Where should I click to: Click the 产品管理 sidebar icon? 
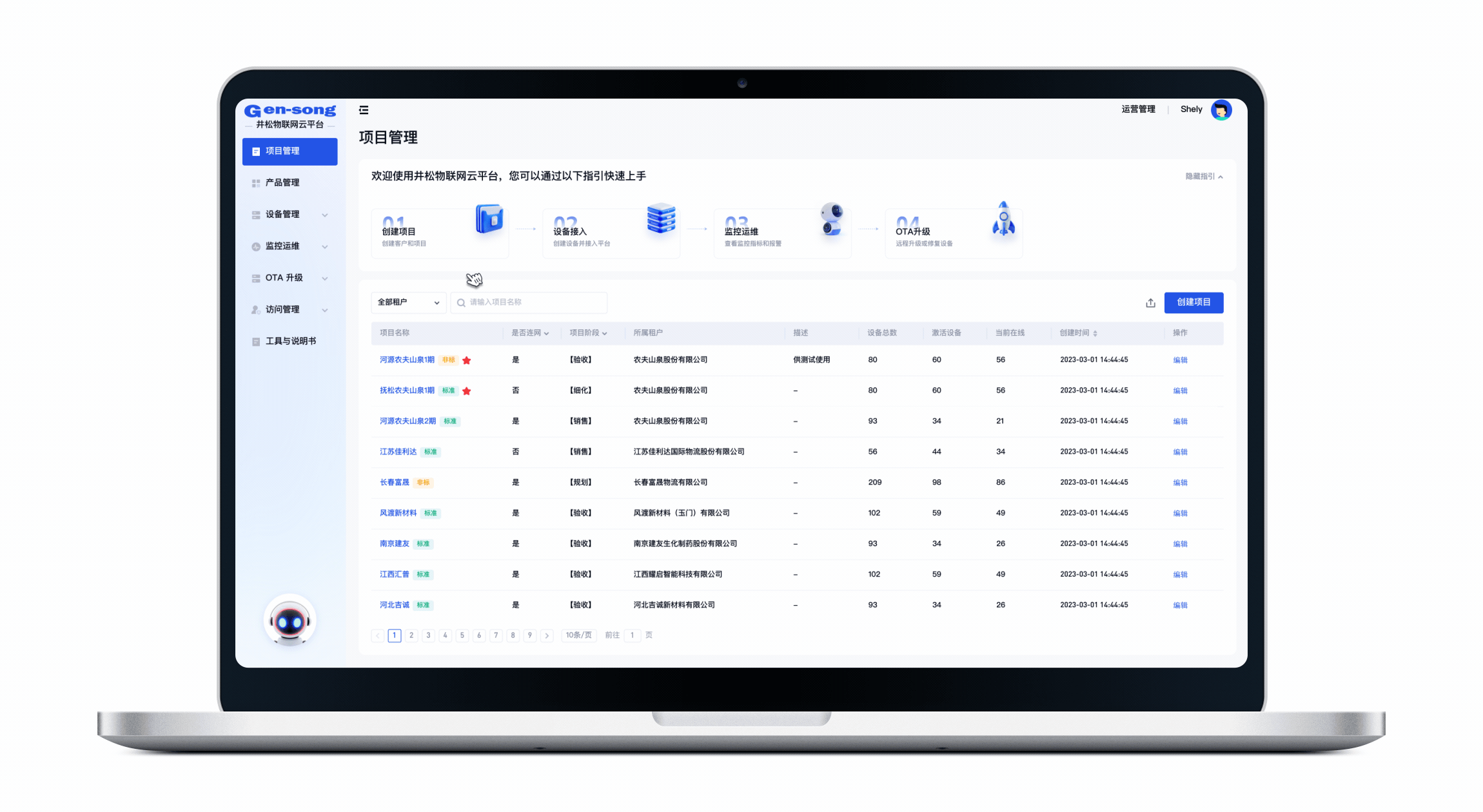(x=256, y=183)
